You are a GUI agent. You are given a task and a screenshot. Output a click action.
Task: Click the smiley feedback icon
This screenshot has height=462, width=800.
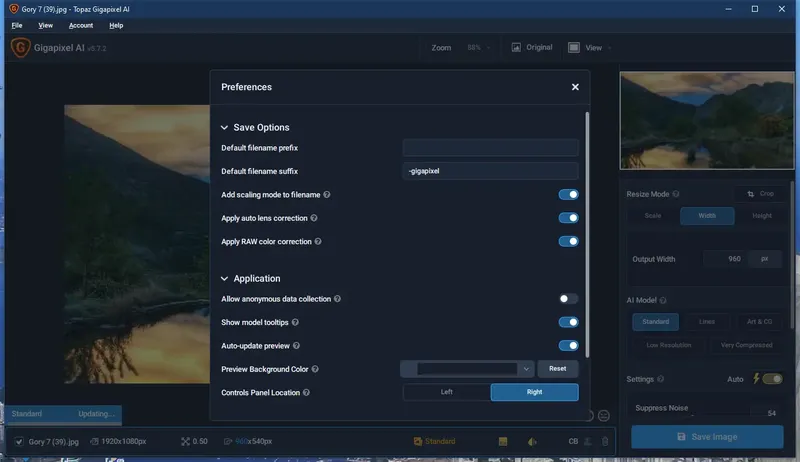point(604,416)
